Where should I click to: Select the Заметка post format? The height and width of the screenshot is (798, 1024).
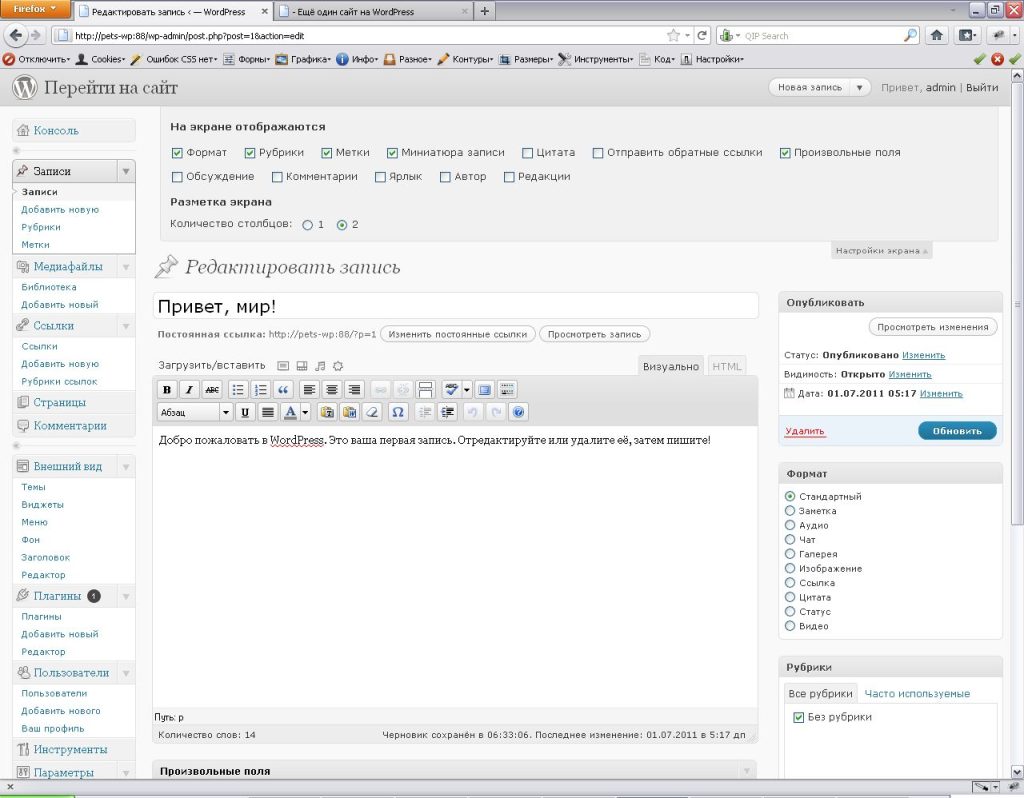[x=790, y=511]
